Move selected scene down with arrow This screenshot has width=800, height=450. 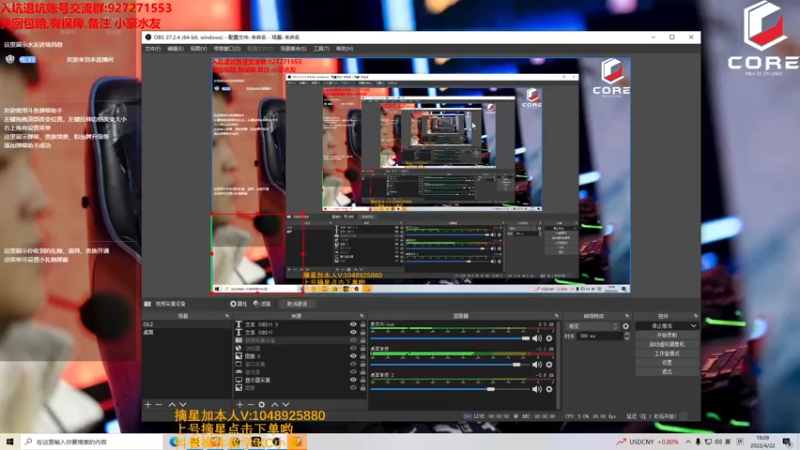tap(183, 405)
